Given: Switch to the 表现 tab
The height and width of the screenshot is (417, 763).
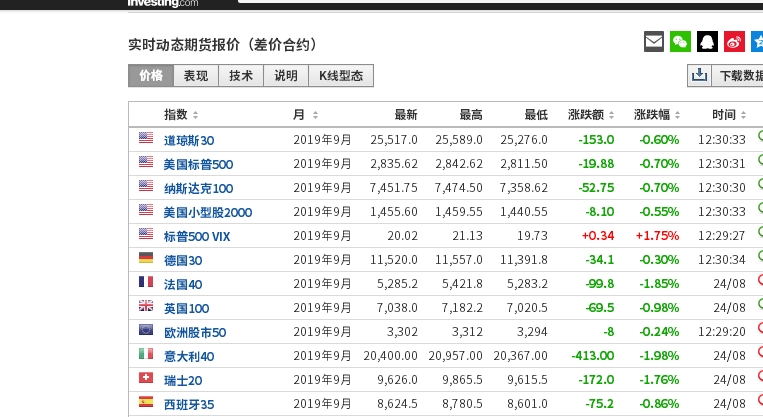Looking at the screenshot, I should click(196, 76).
